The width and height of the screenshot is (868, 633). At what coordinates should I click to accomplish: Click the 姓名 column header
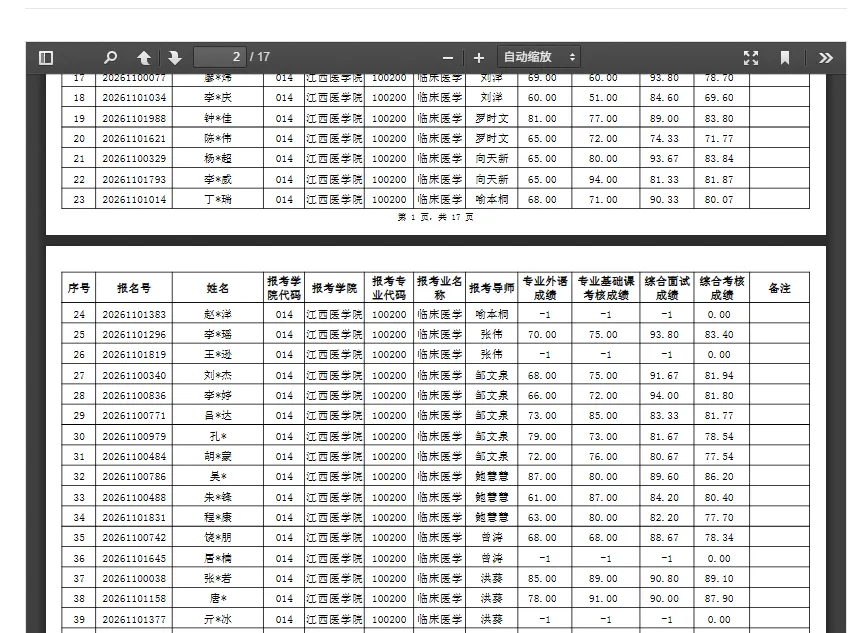[x=218, y=288]
